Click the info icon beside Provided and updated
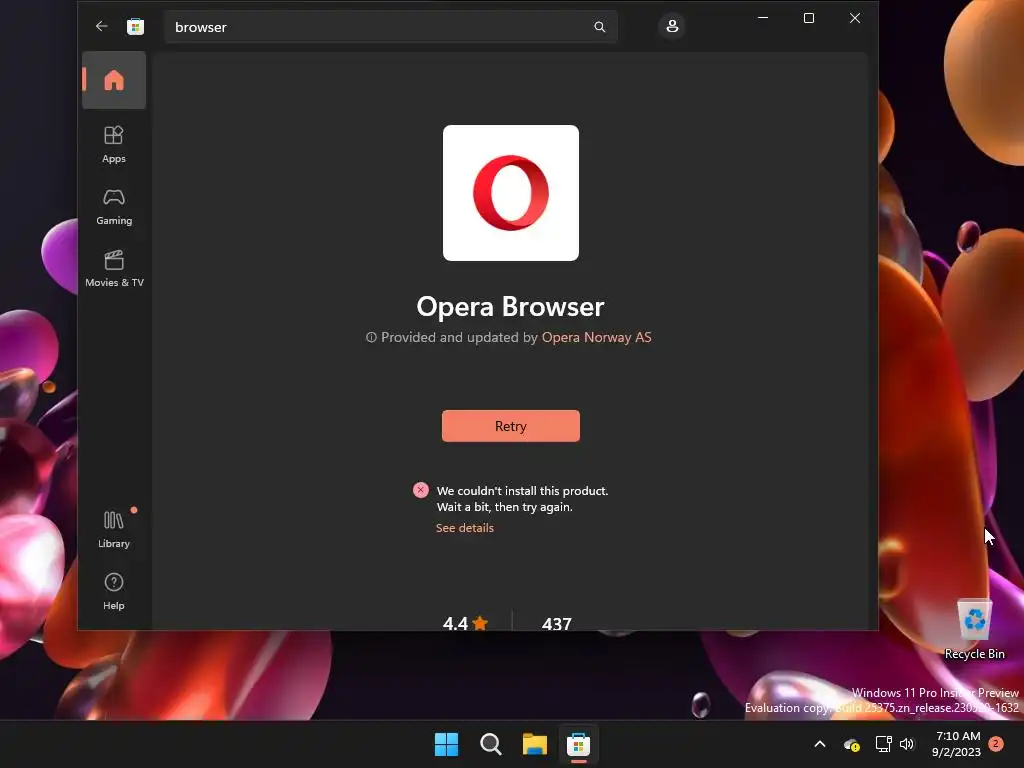The height and width of the screenshot is (768, 1024). [x=371, y=337]
